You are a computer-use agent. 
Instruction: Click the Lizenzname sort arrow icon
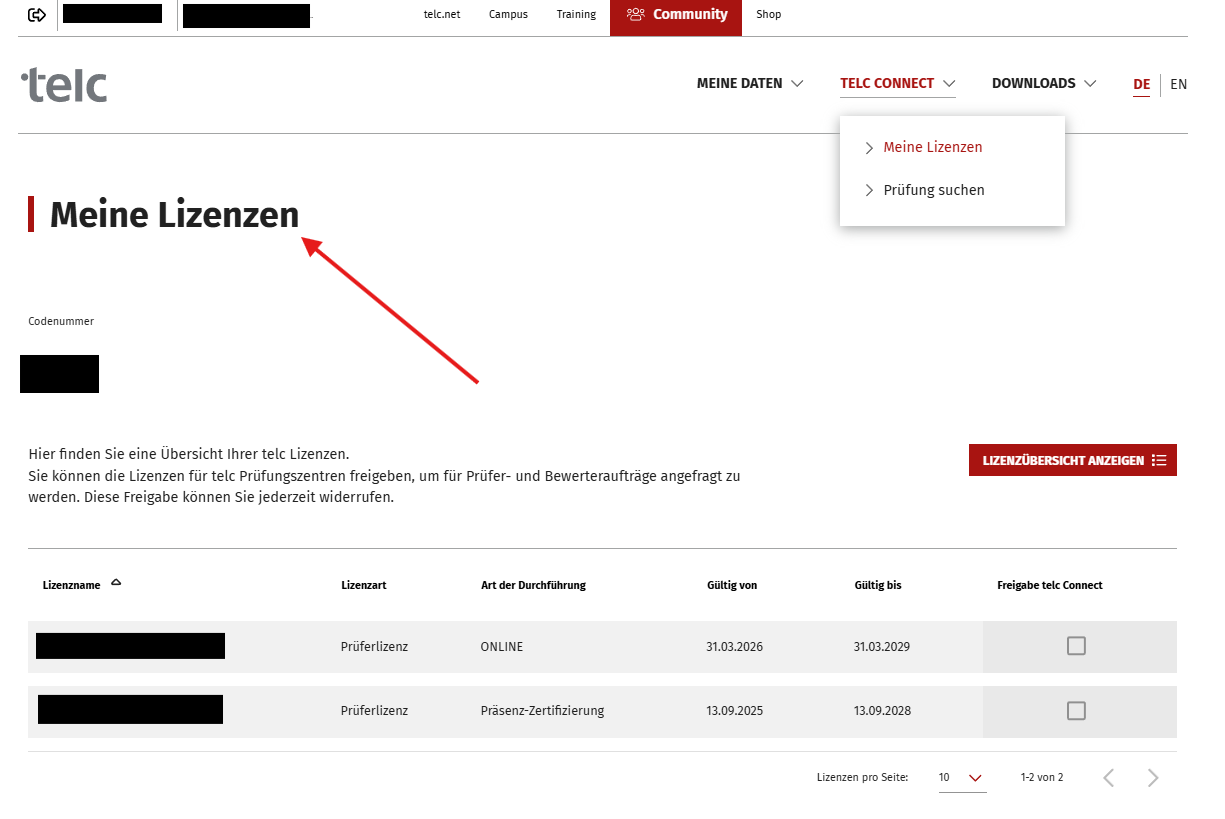116,582
